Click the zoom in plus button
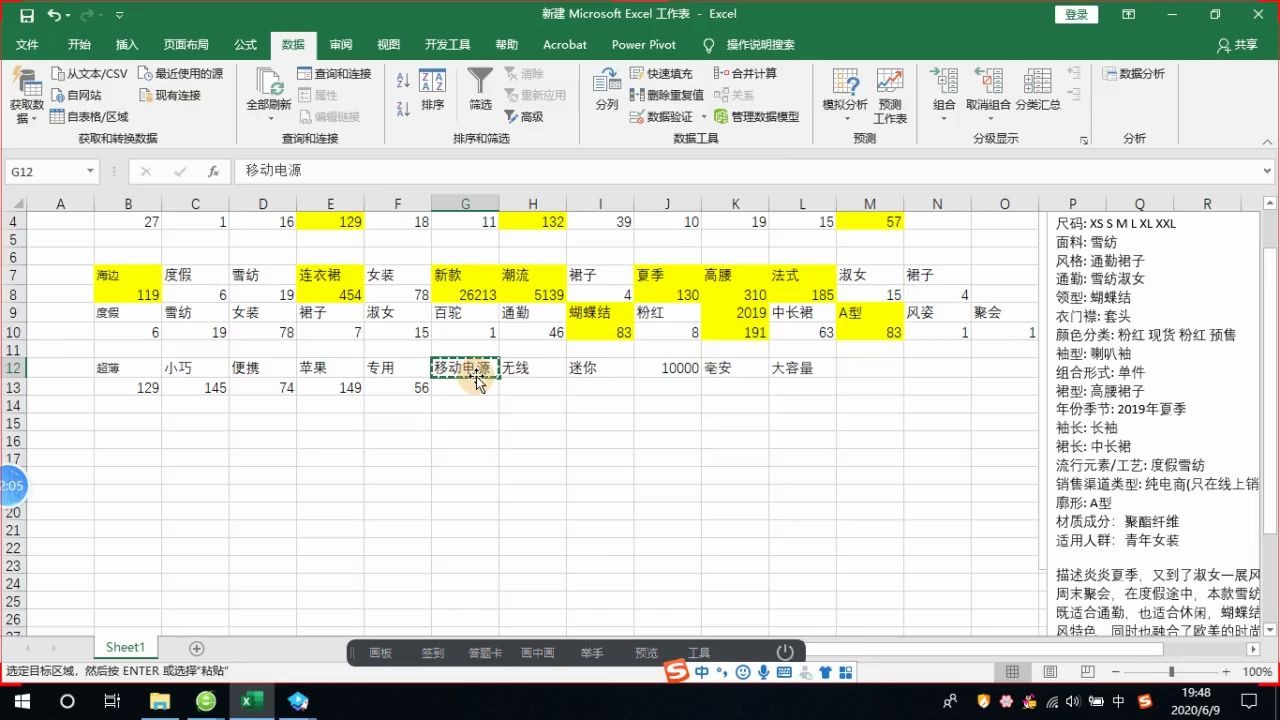Screen dimensions: 1280x720 pos(1226,672)
